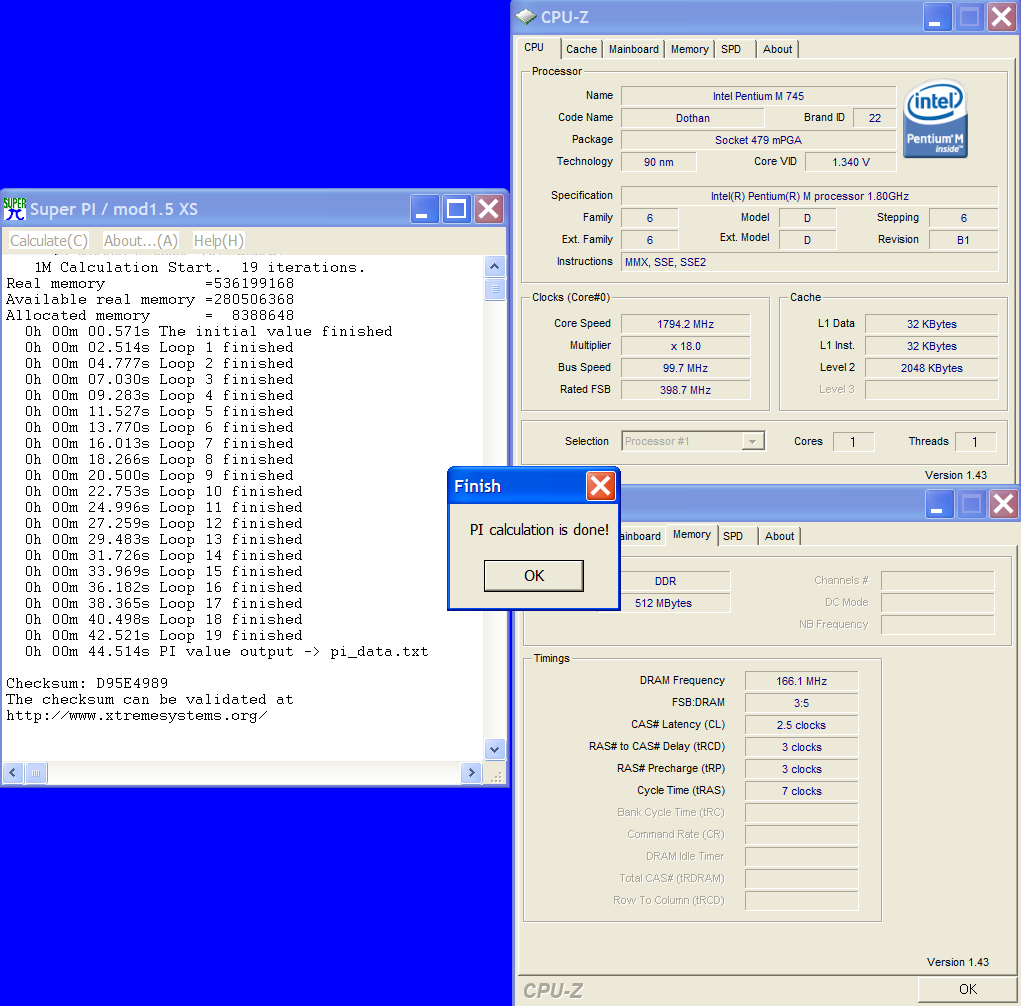Screen dimensions: 1021x1006
Task: Click the DRAM Frequency value '166.1 MHz'
Action: [802, 681]
